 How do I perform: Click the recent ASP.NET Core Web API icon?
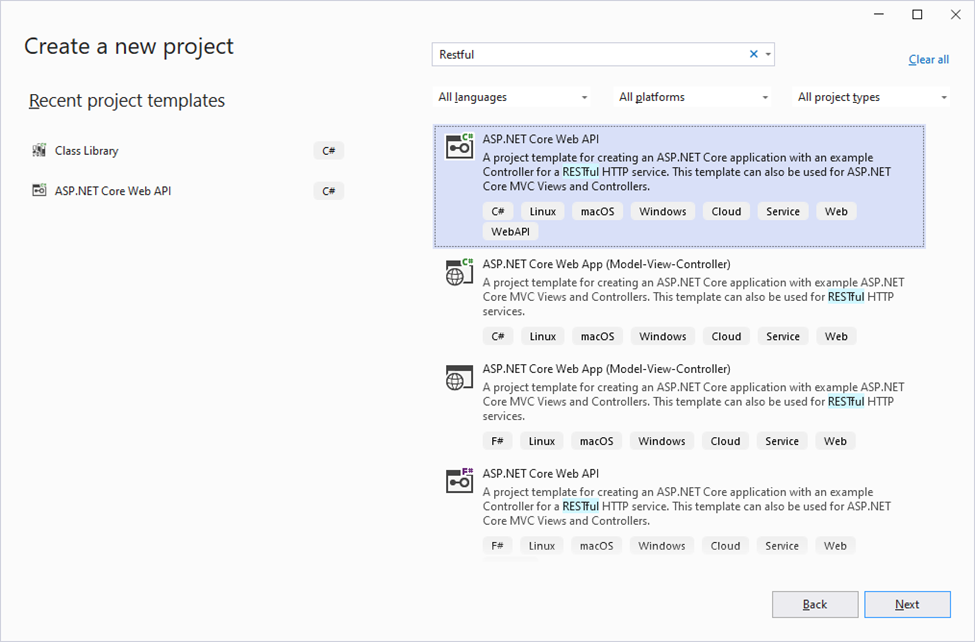(39, 190)
